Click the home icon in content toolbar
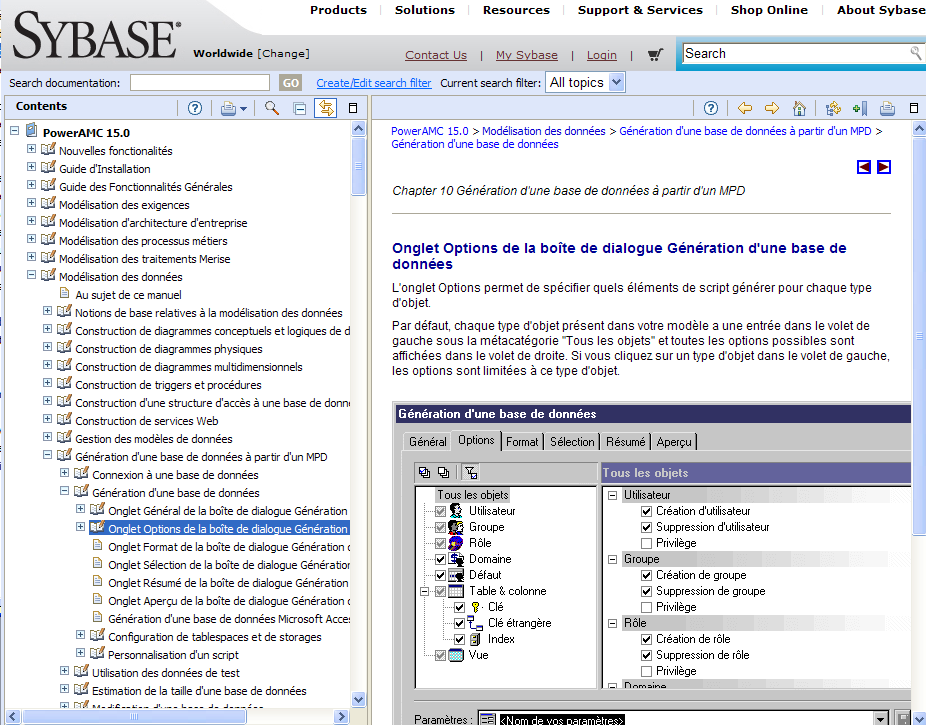The width and height of the screenshot is (926, 725). (x=799, y=108)
